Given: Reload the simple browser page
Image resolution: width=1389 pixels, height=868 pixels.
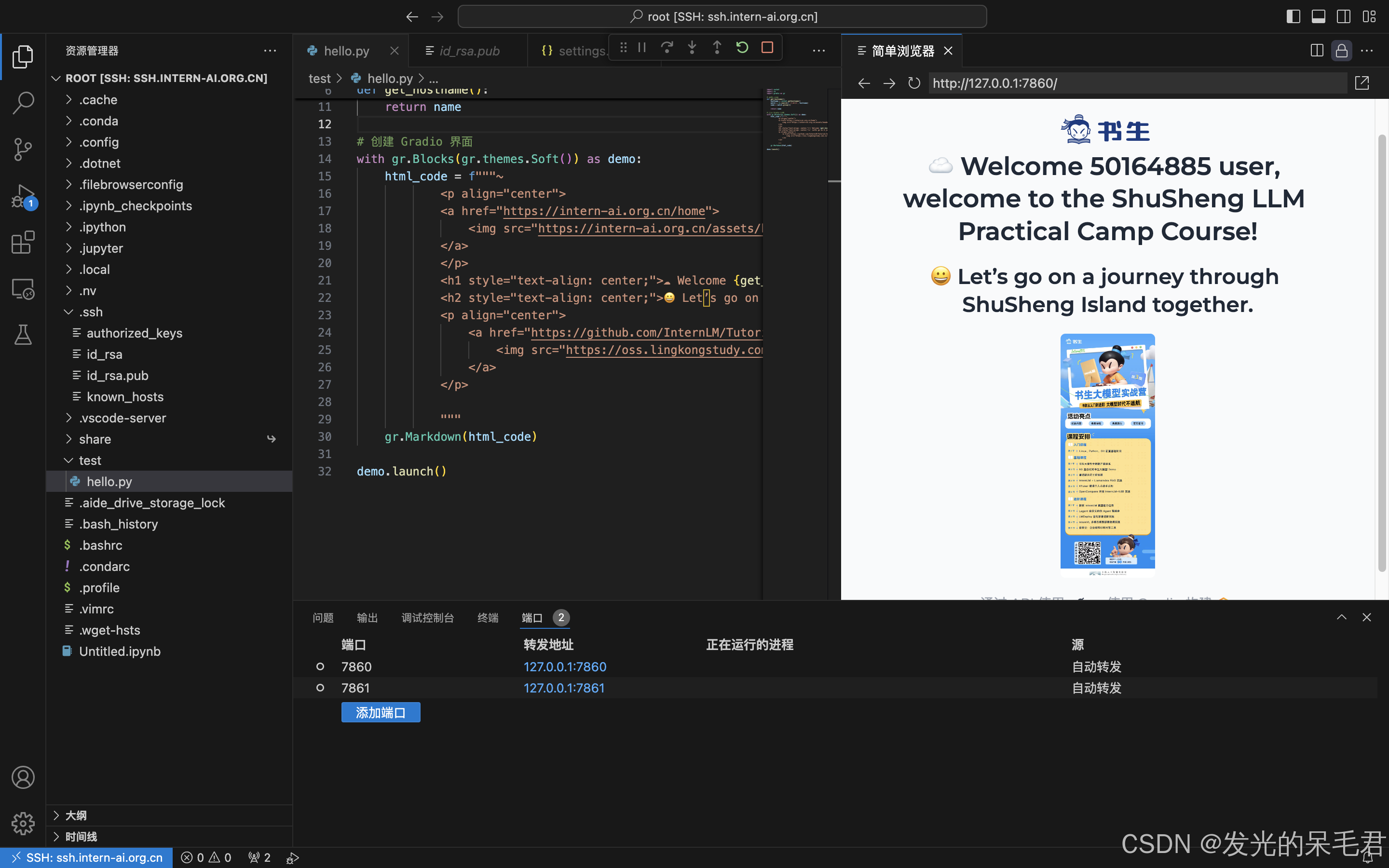Looking at the screenshot, I should [x=914, y=83].
